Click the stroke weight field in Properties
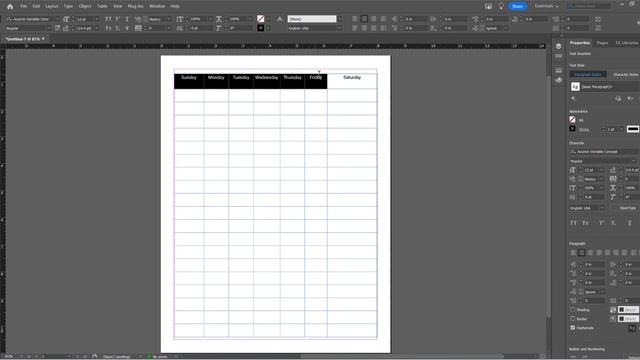Viewport: 640px width, 360px height. point(612,129)
